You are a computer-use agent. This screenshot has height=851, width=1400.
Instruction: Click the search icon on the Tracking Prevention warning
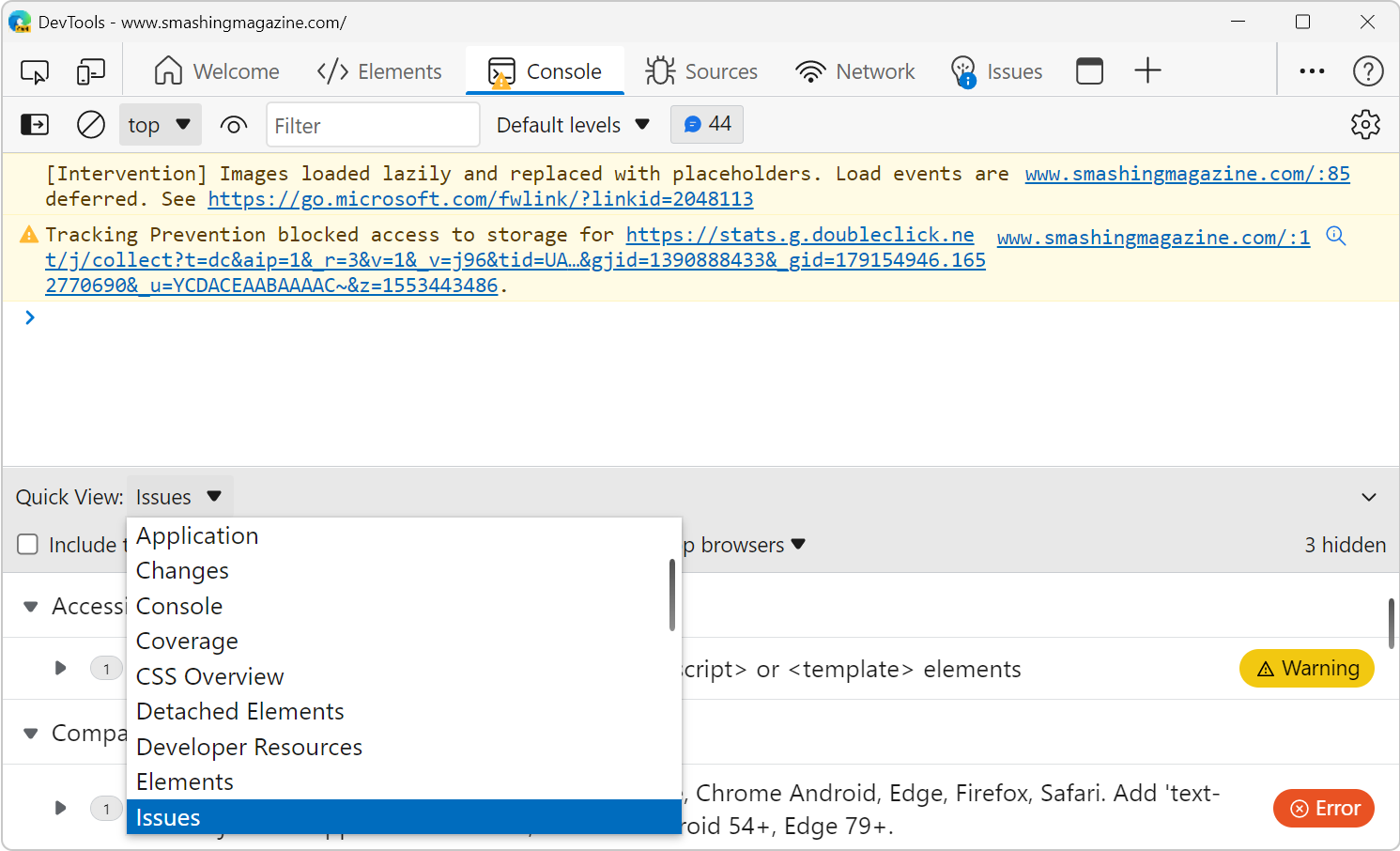point(1335,237)
